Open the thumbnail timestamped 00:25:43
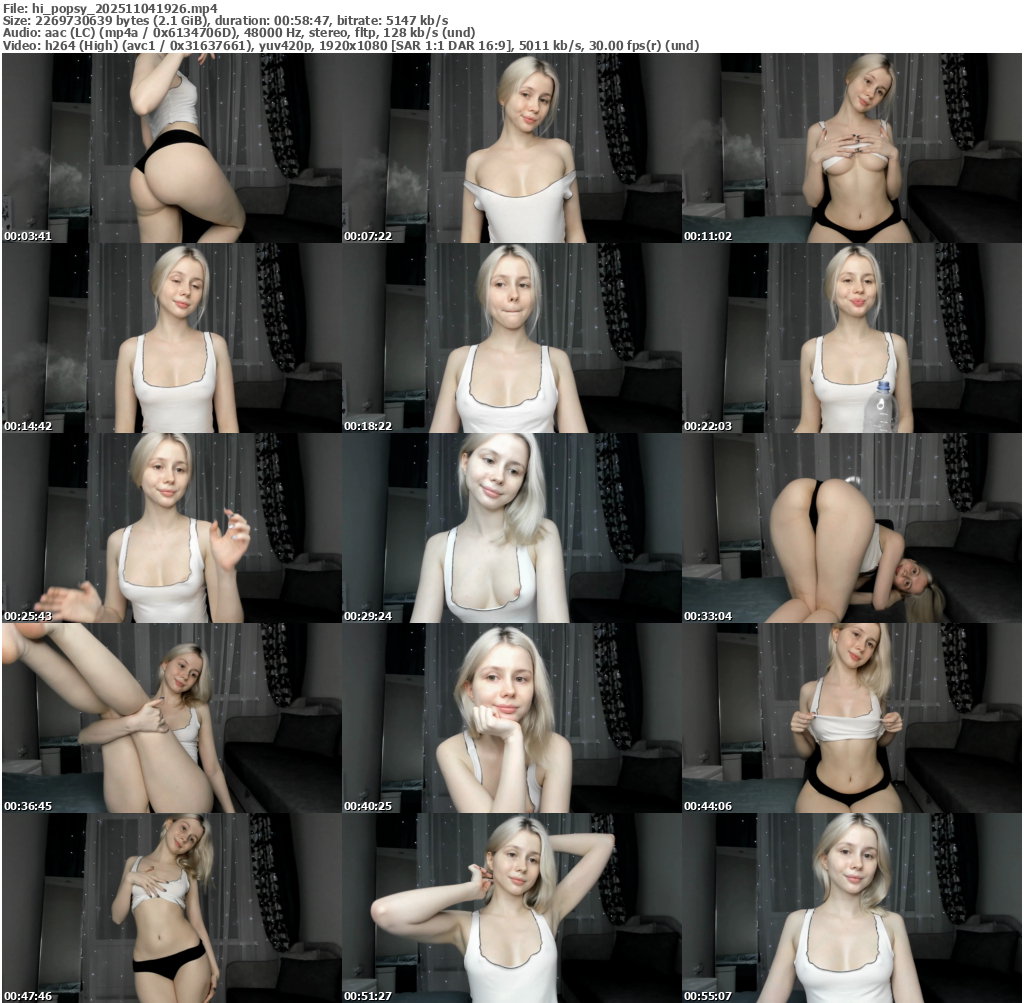This screenshot has width=1024, height=1003. click(171, 528)
